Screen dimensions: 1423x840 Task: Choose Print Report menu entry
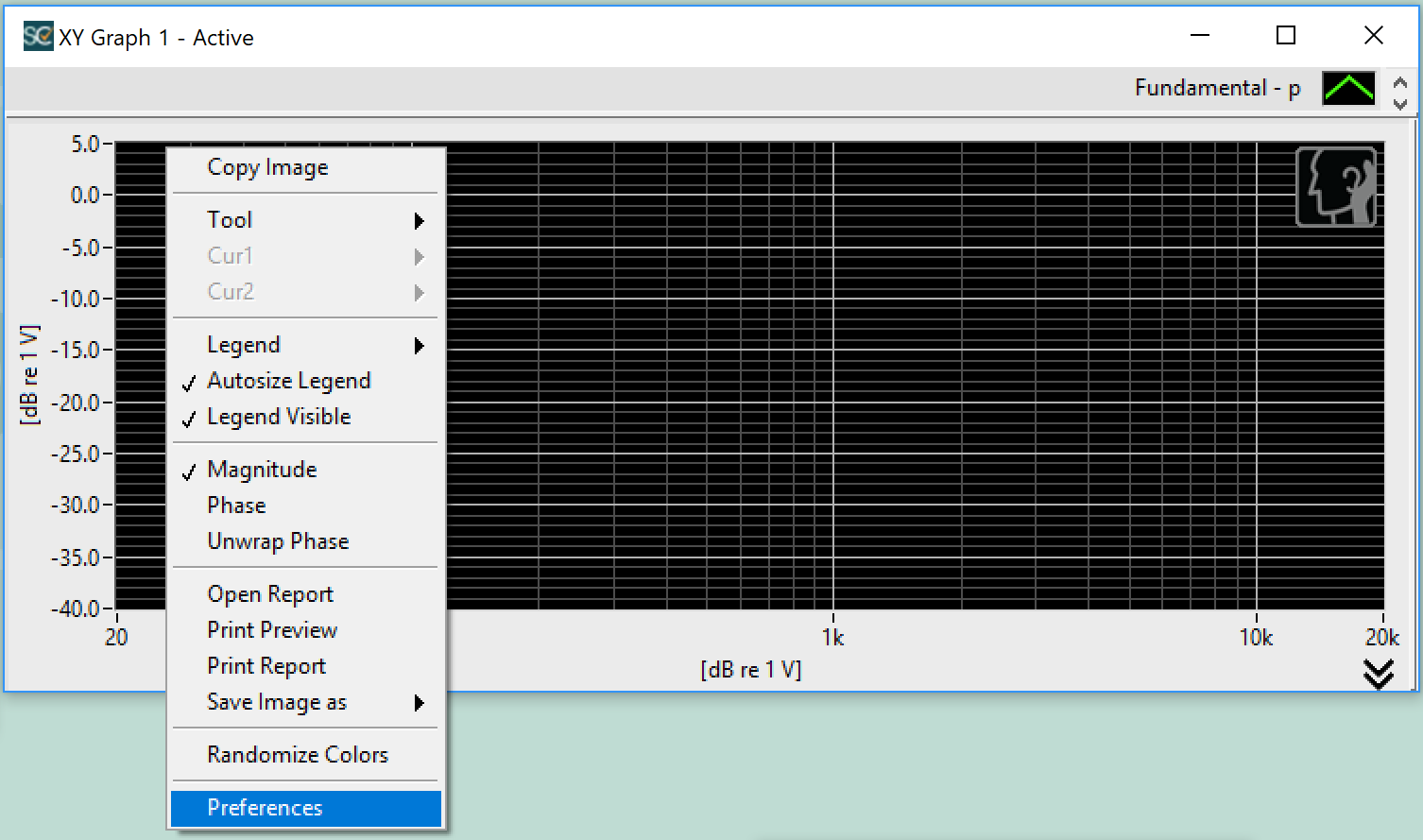pos(306,667)
